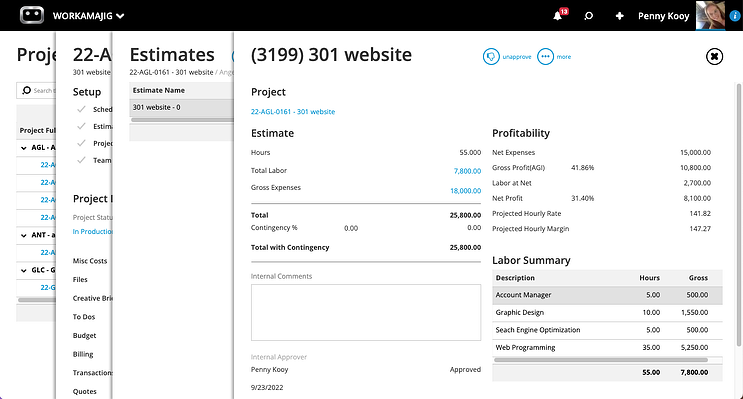Collapse the AGL project group
This screenshot has height=399, width=743.
tap(24, 148)
